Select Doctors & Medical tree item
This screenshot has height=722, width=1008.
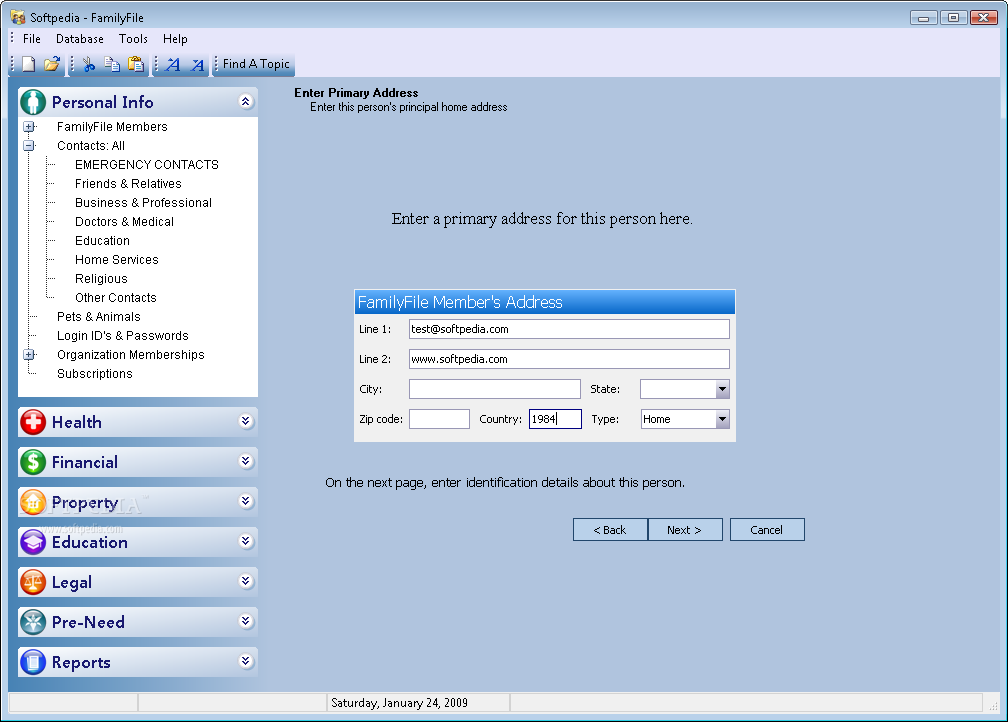(x=124, y=221)
